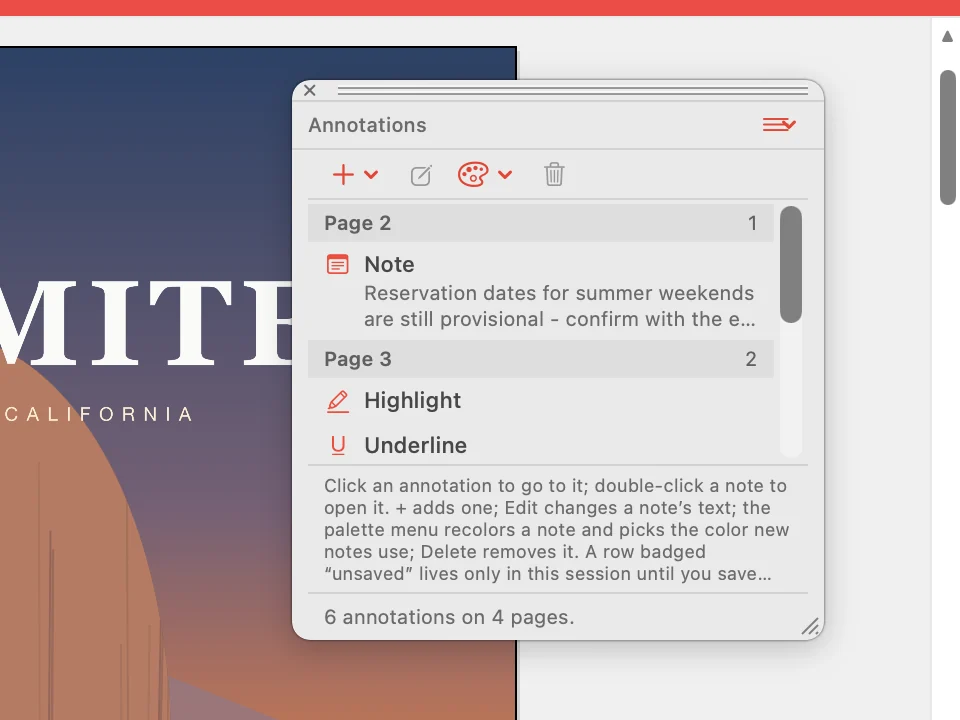Click the panel title drag bar
960x720 pixels.
click(572, 91)
